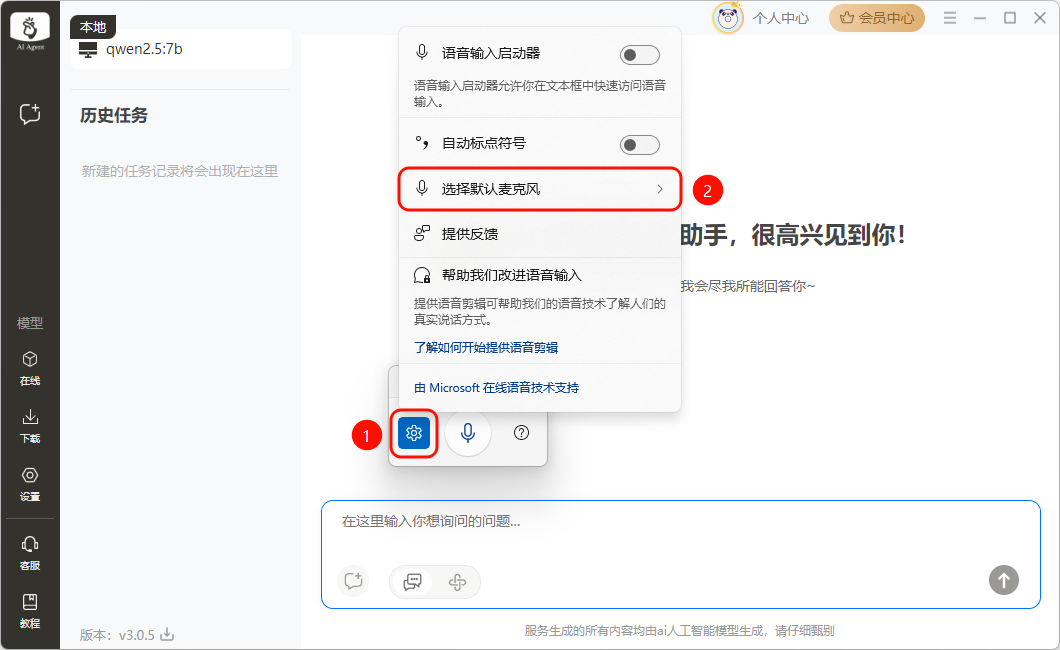This screenshot has height=650, width=1060.
Task: Click the blue voice typing settings gear
Action: pos(414,433)
